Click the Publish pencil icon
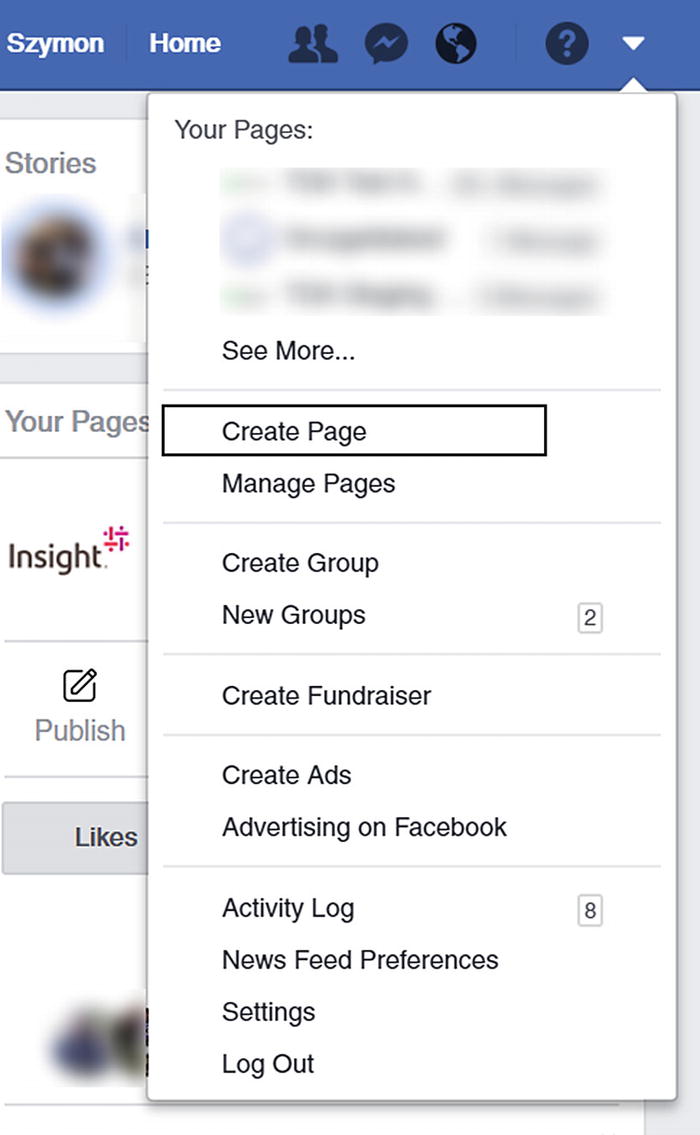Viewport: 700px width, 1135px height. pyautogui.click(x=80, y=686)
